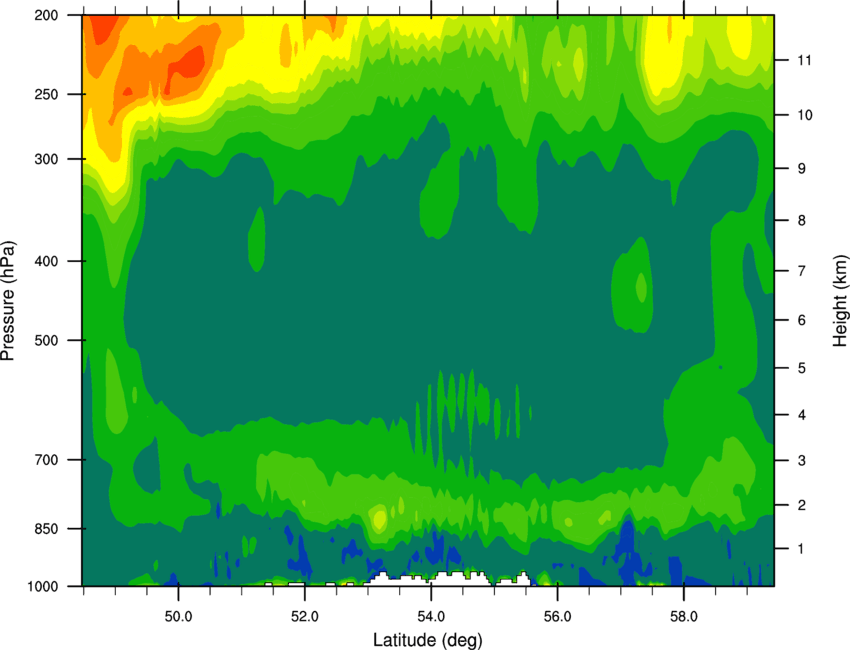Click the Latitude (deg) axis title
Image resolution: width=850 pixels, height=650 pixels.
click(x=428, y=640)
